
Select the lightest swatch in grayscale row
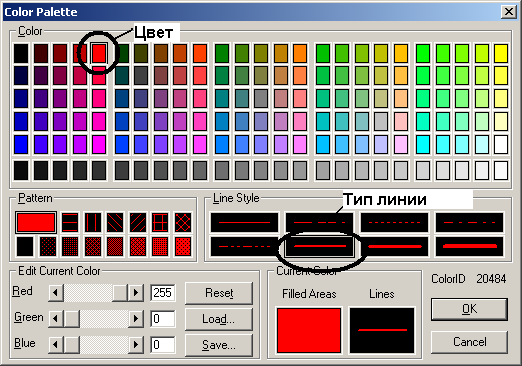tap(501, 170)
